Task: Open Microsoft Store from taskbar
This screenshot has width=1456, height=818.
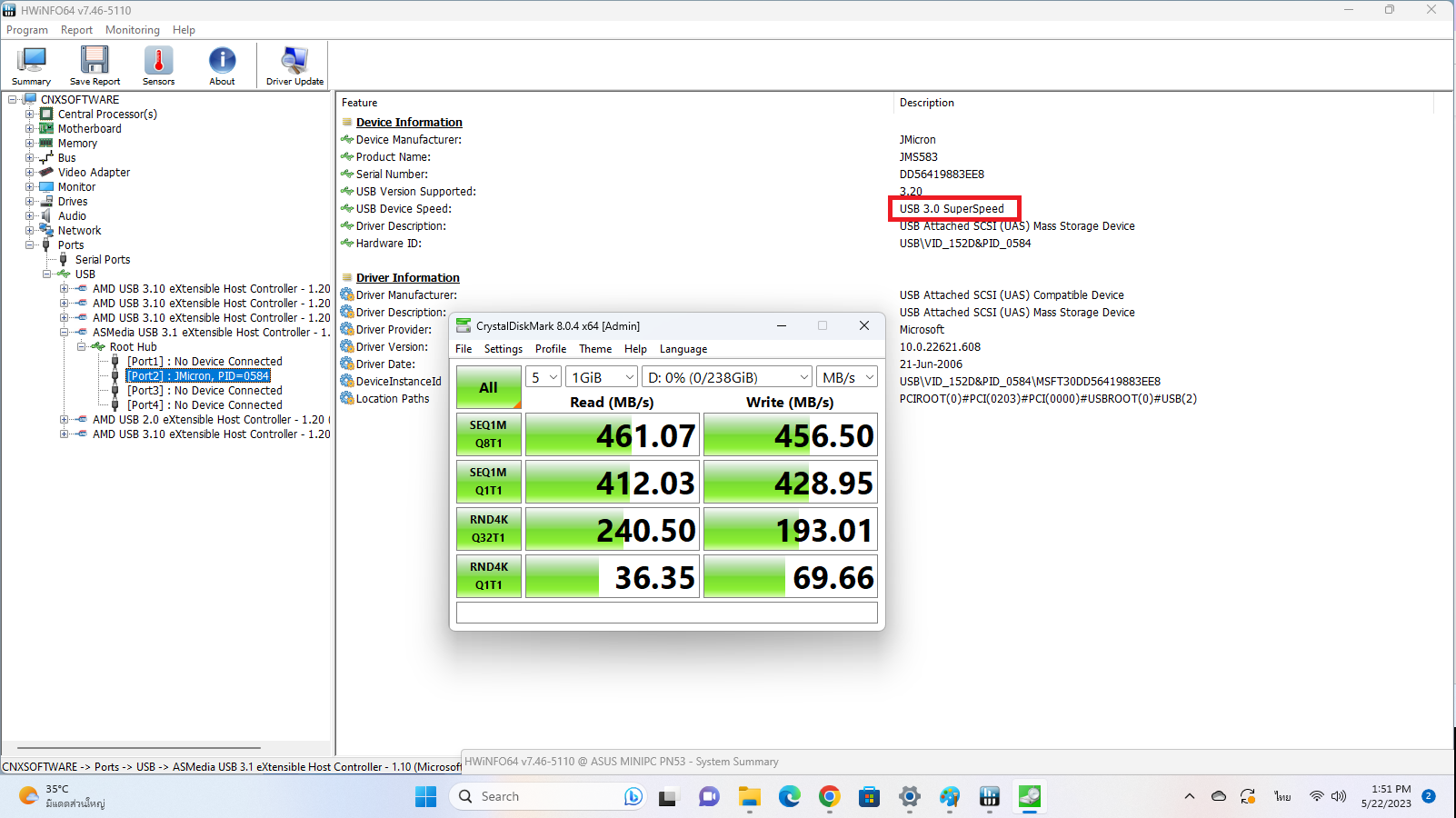Action: click(869, 797)
